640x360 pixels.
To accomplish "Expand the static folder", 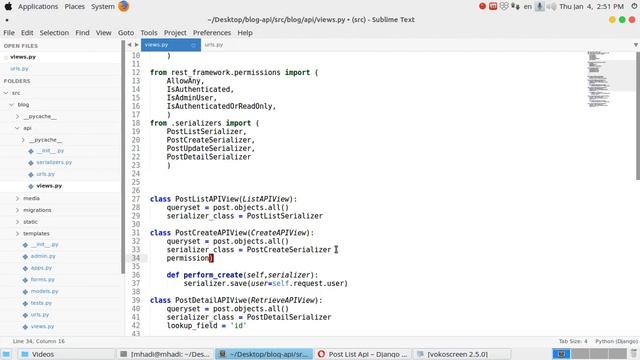I will click(17, 222).
